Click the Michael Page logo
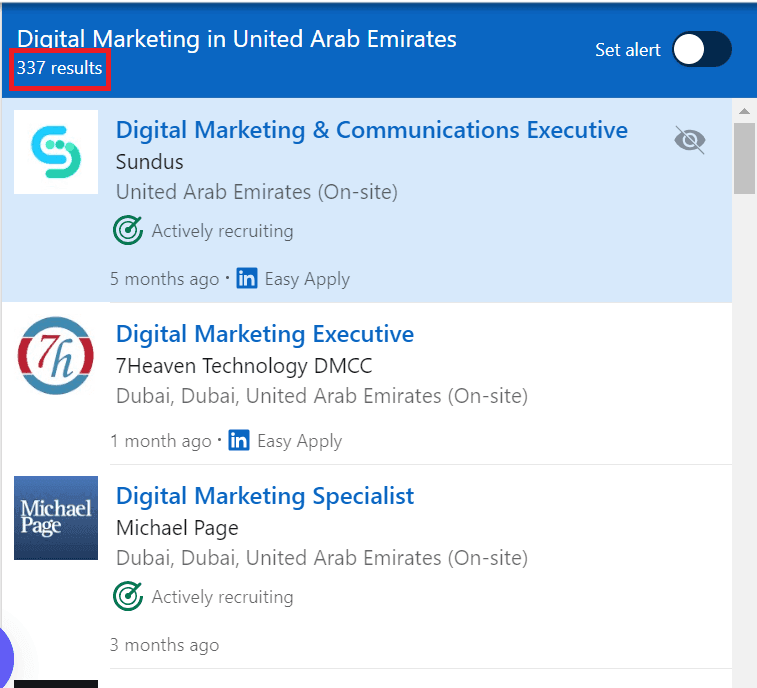Image resolution: width=757 pixels, height=688 pixels. [56, 518]
